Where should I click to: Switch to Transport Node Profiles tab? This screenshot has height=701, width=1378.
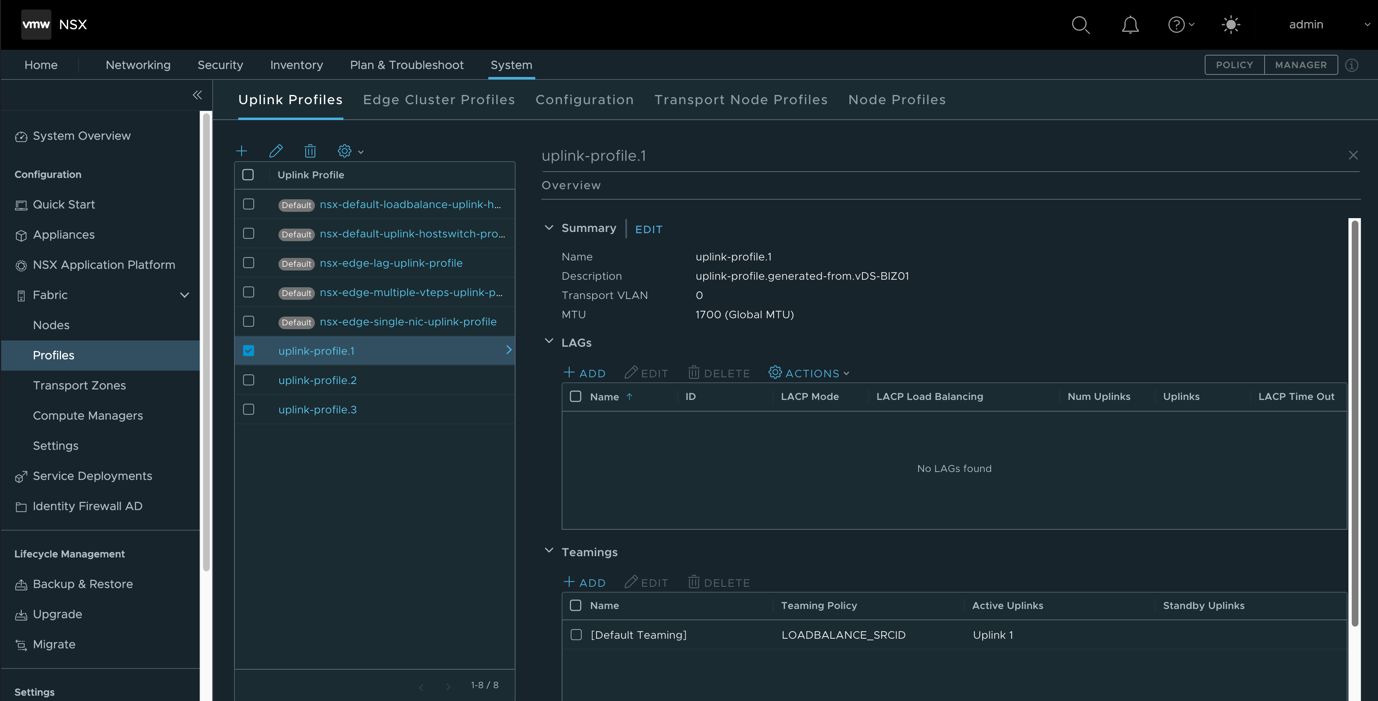741,100
